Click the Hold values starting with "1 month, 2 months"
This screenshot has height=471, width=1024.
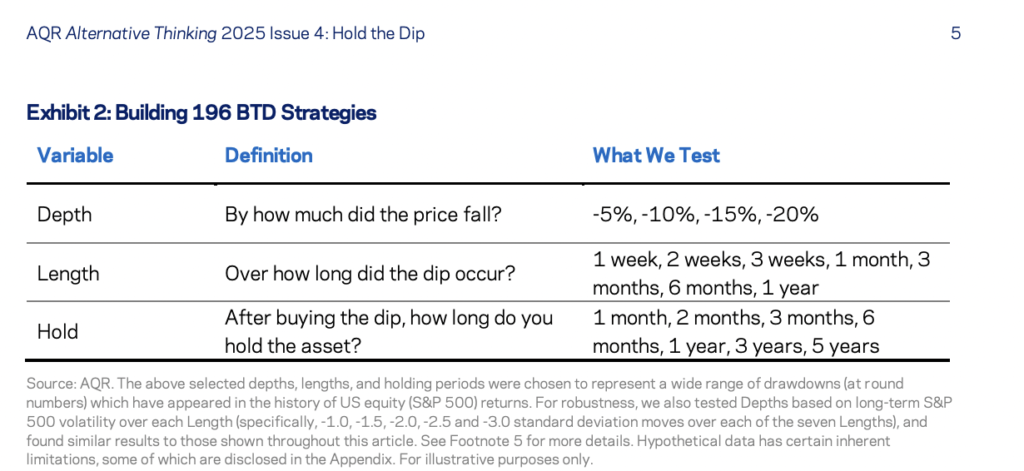tap(735, 332)
